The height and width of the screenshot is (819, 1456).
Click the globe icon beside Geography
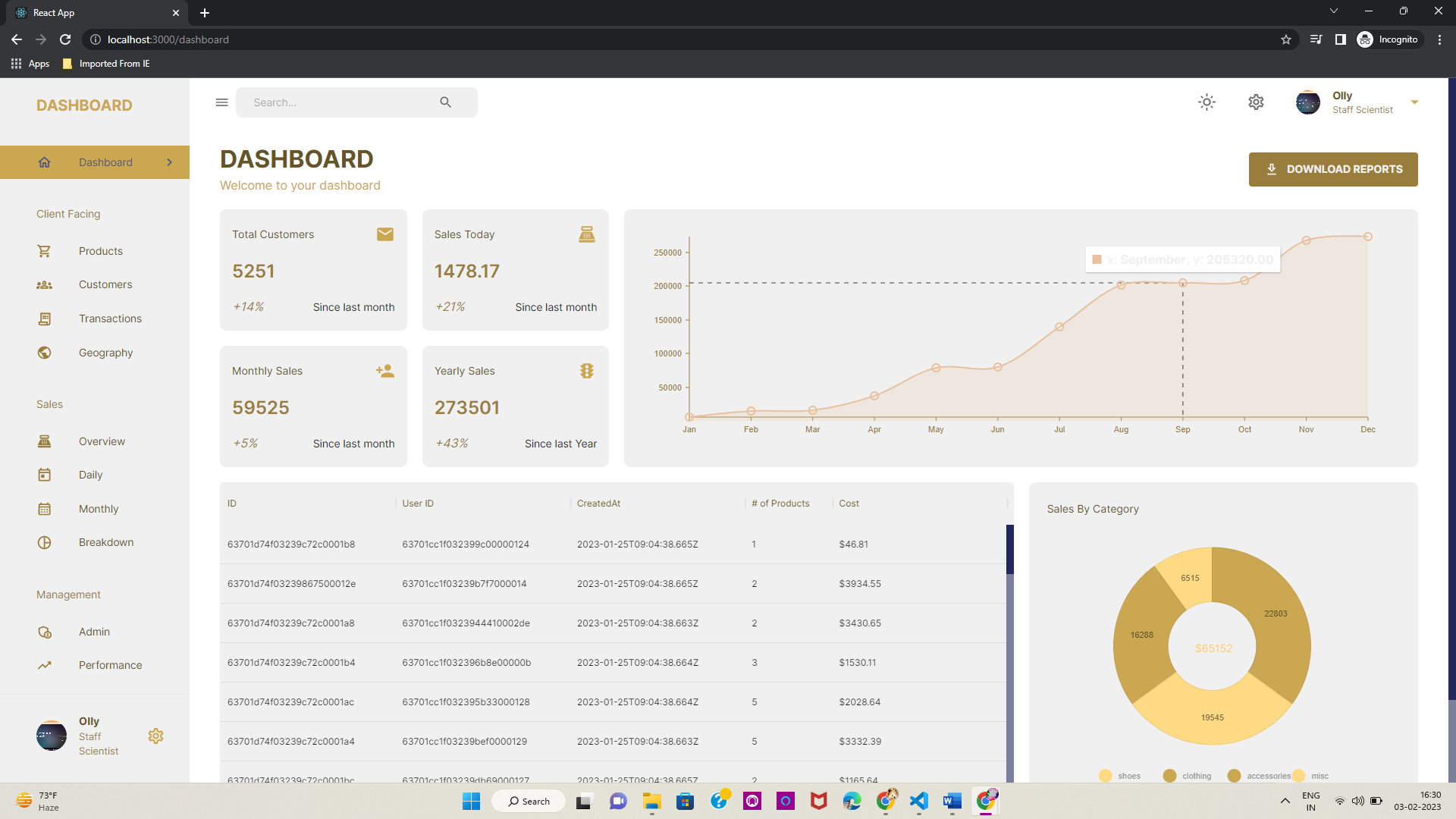[45, 352]
